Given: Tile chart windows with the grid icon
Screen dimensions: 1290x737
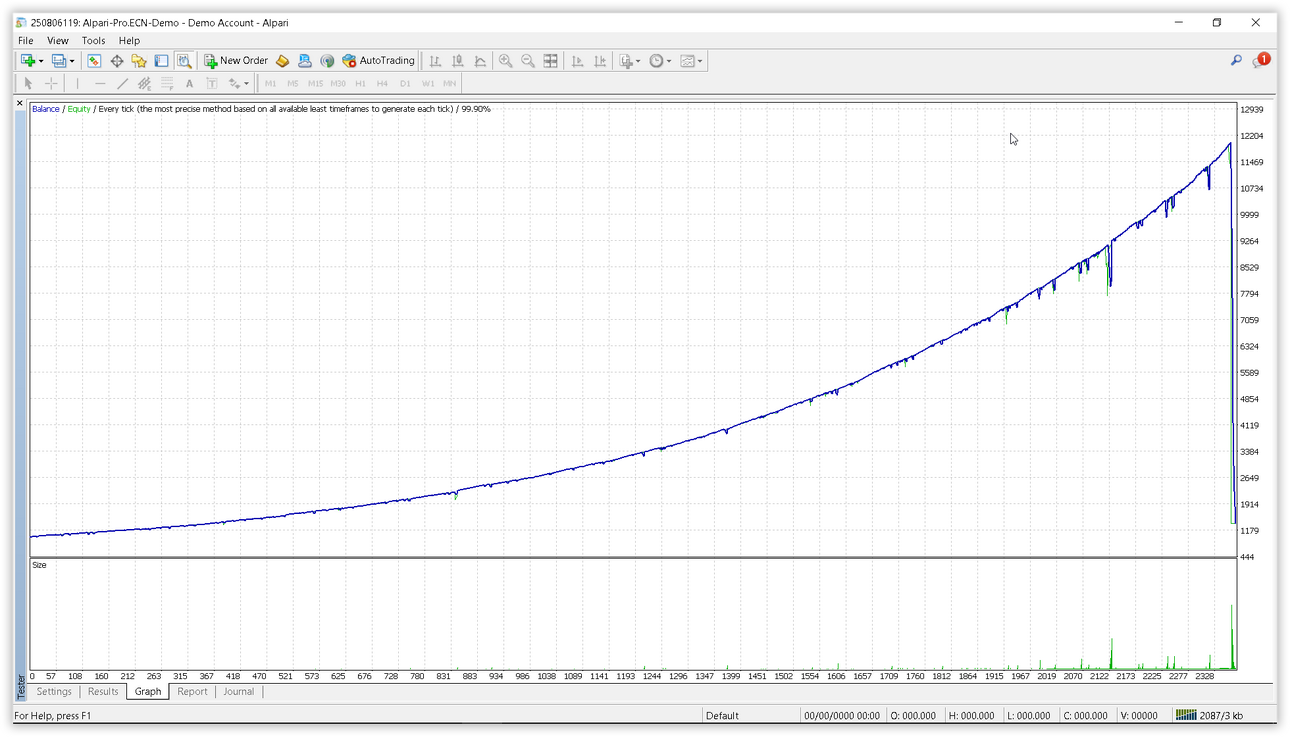Looking at the screenshot, I should 550,61.
